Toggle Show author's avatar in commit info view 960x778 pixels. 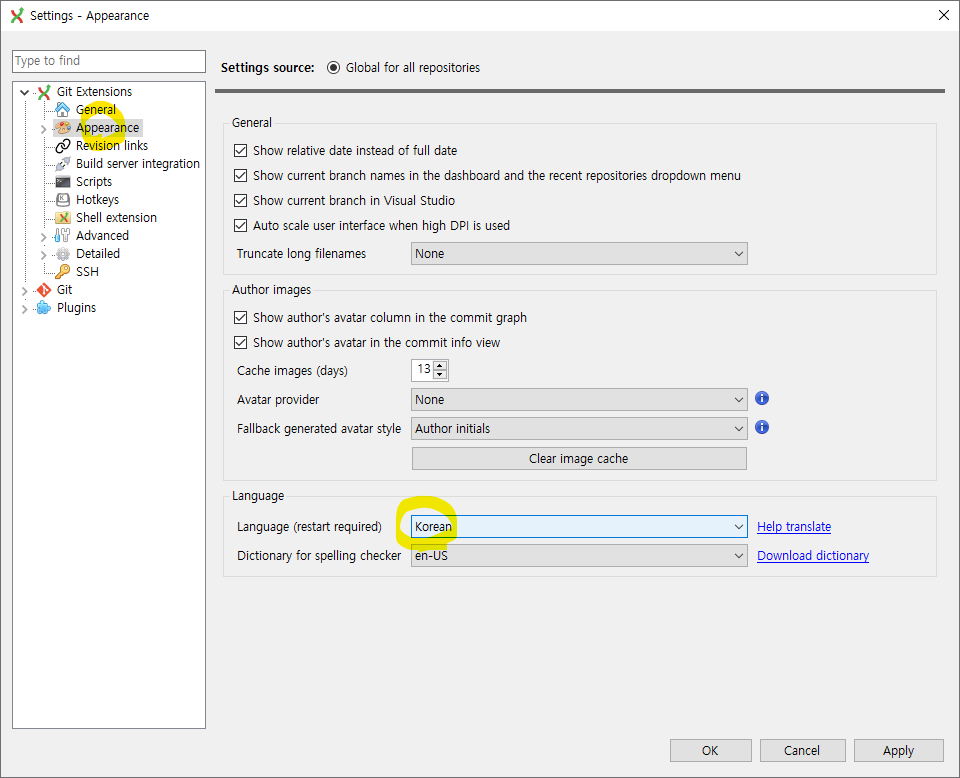(241, 343)
